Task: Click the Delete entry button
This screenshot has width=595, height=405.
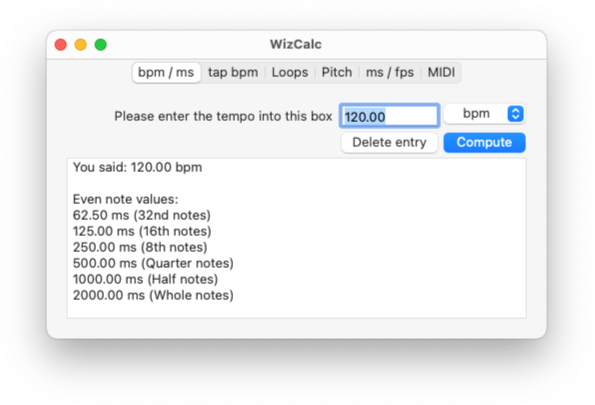Action: pyautogui.click(x=389, y=143)
